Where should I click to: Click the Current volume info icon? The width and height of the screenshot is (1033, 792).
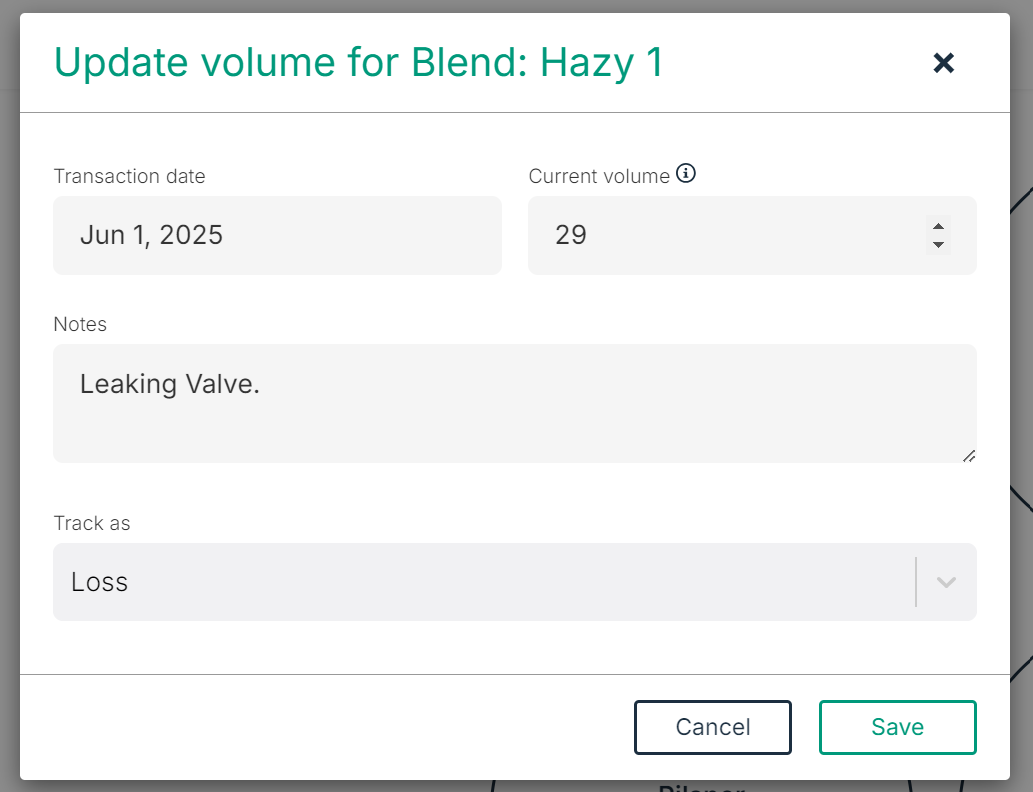coord(686,174)
